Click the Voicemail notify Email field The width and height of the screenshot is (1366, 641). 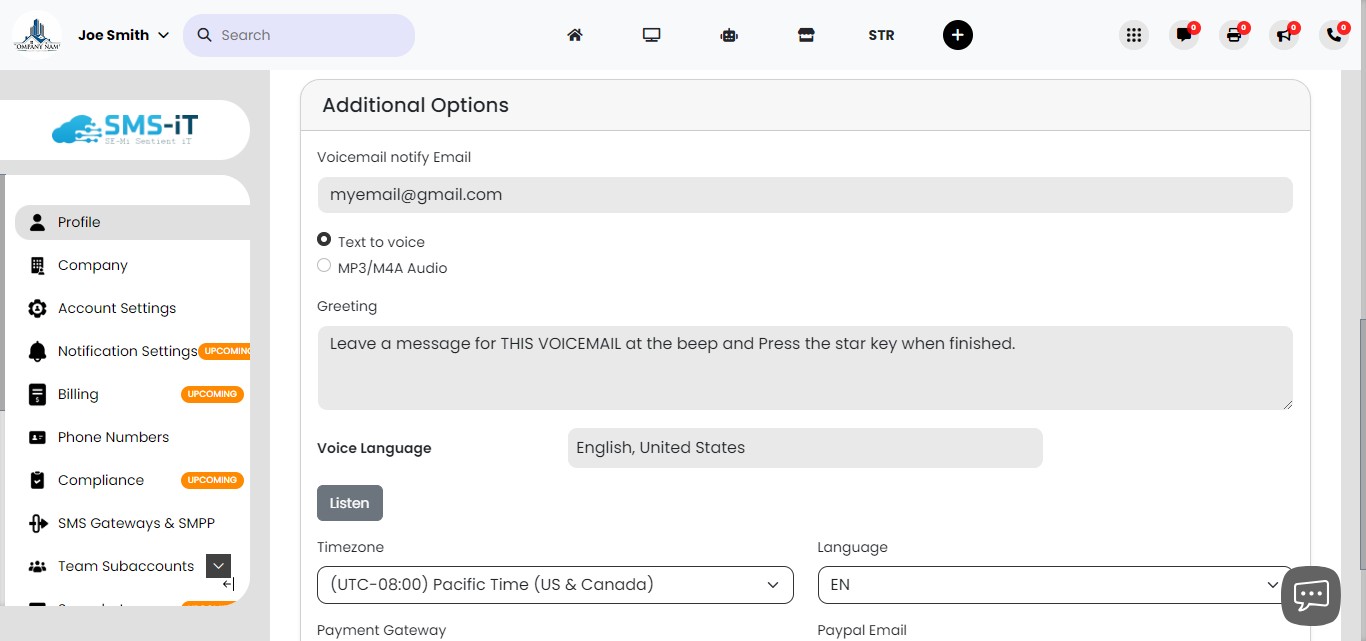pyautogui.click(x=805, y=195)
